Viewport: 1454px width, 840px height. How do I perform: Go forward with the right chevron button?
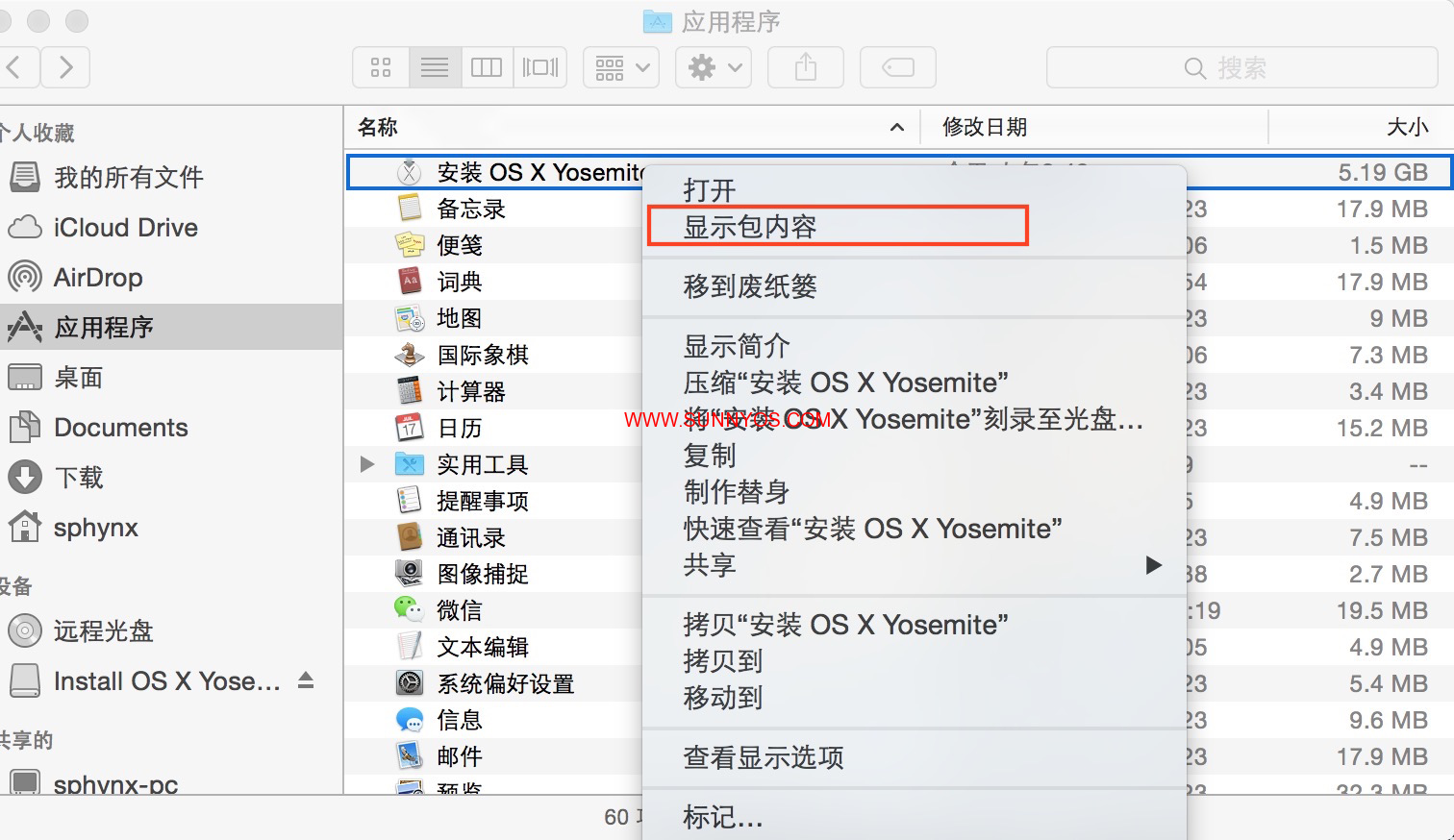tap(65, 67)
